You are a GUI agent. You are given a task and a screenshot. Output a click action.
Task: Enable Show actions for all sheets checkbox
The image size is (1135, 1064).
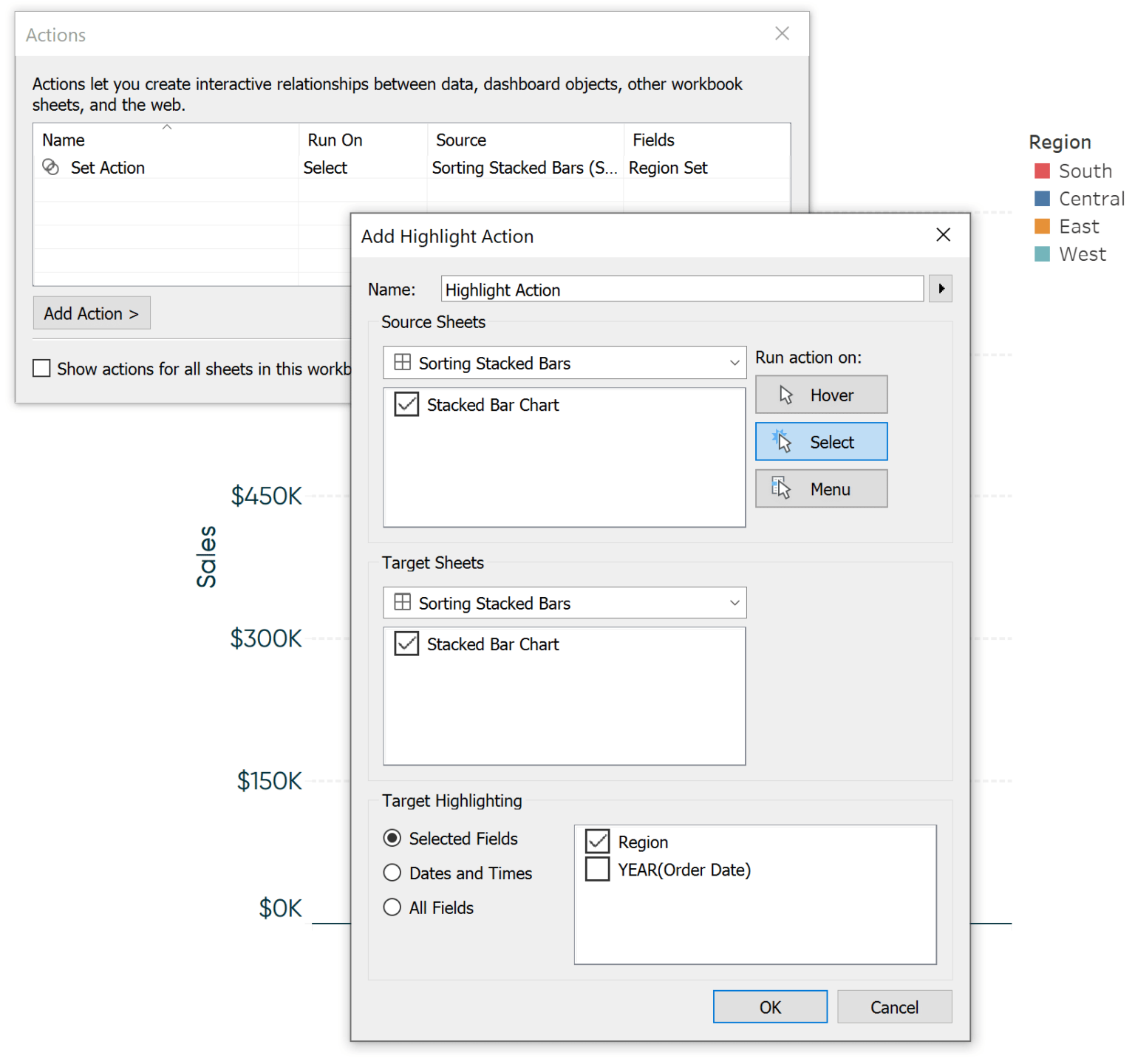[x=41, y=368]
